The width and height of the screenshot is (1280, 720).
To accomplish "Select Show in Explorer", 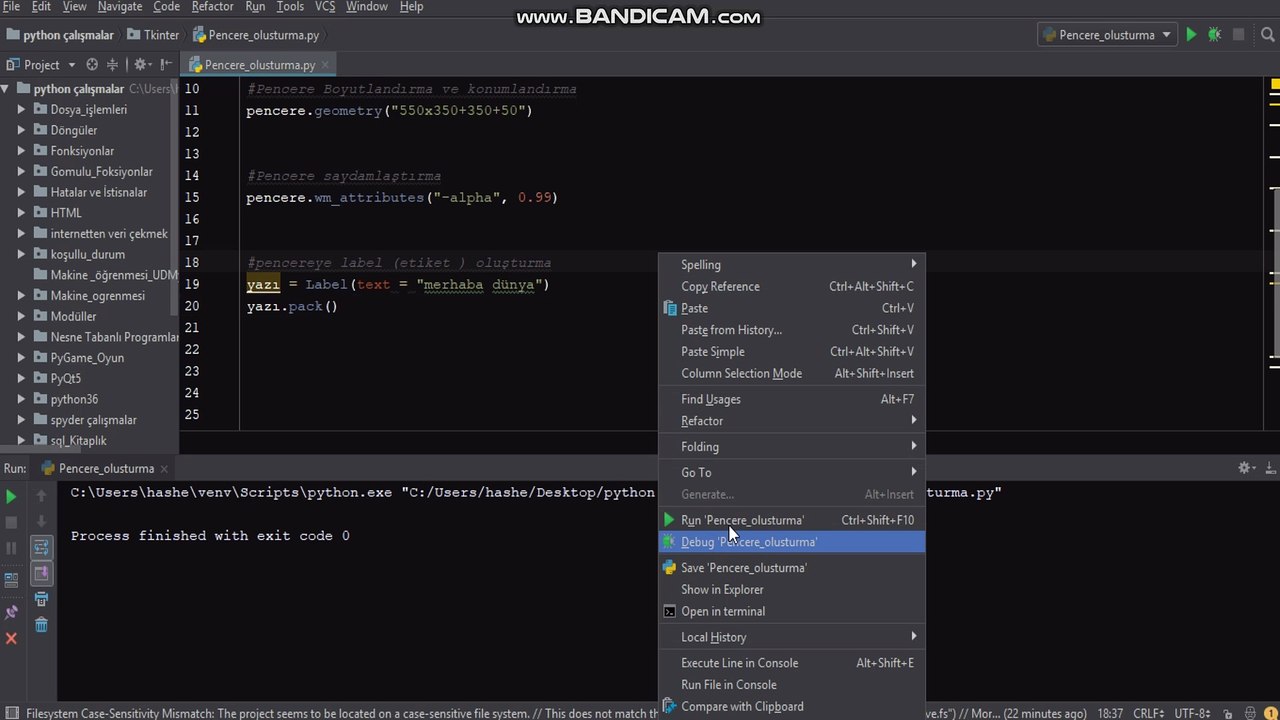I will 791,590.
